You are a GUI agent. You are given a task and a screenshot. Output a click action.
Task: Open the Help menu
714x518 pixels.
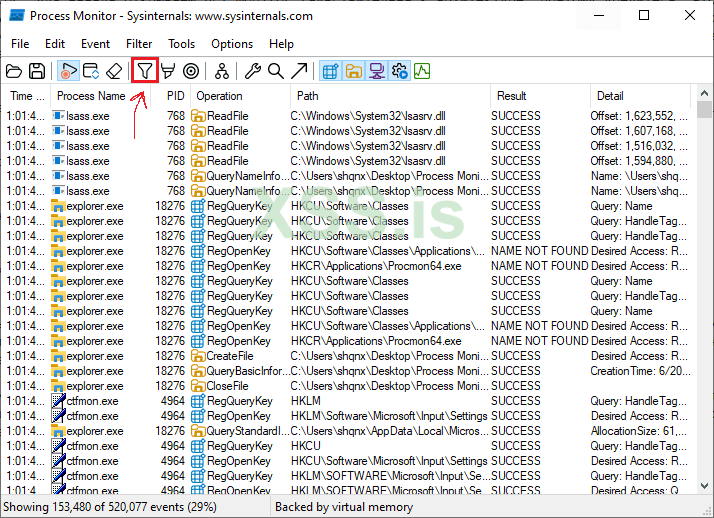coord(281,44)
